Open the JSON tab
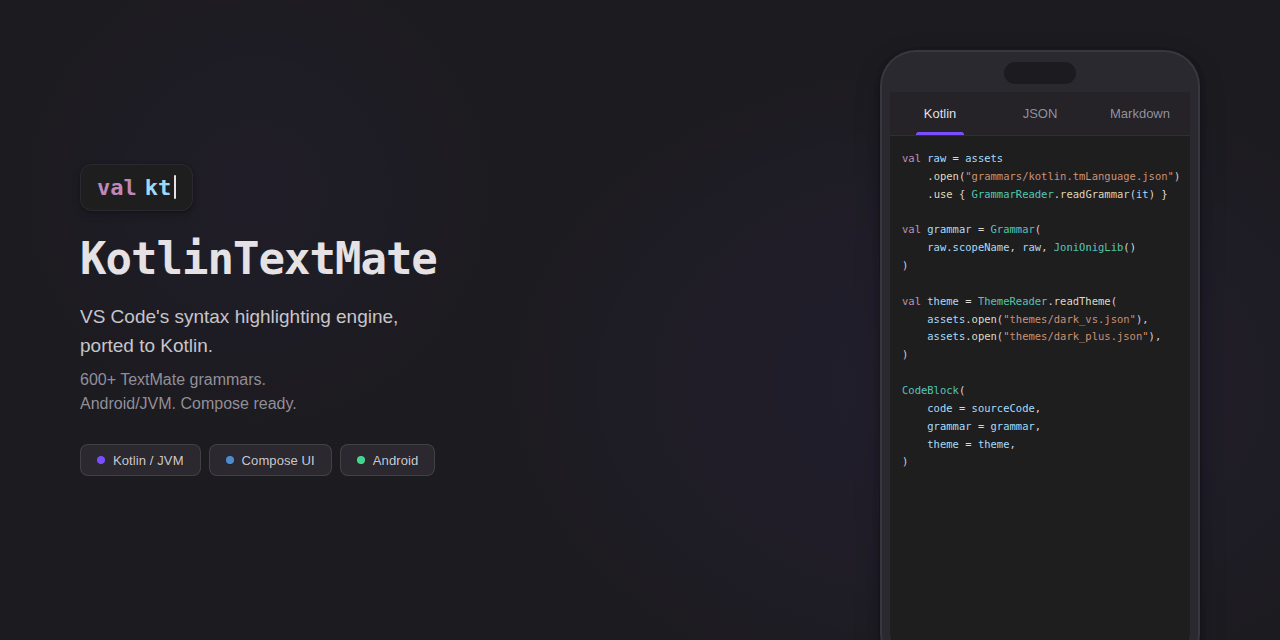 pos(1040,114)
